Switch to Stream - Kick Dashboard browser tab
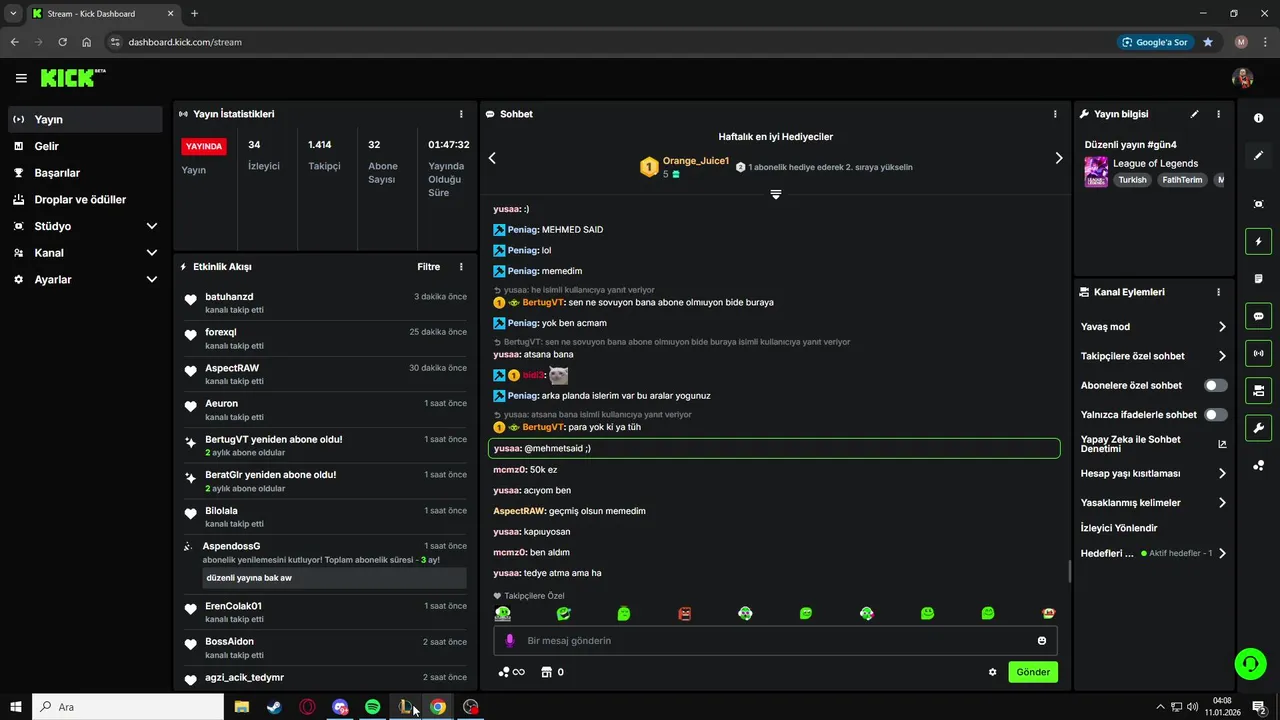 pyautogui.click(x=103, y=14)
